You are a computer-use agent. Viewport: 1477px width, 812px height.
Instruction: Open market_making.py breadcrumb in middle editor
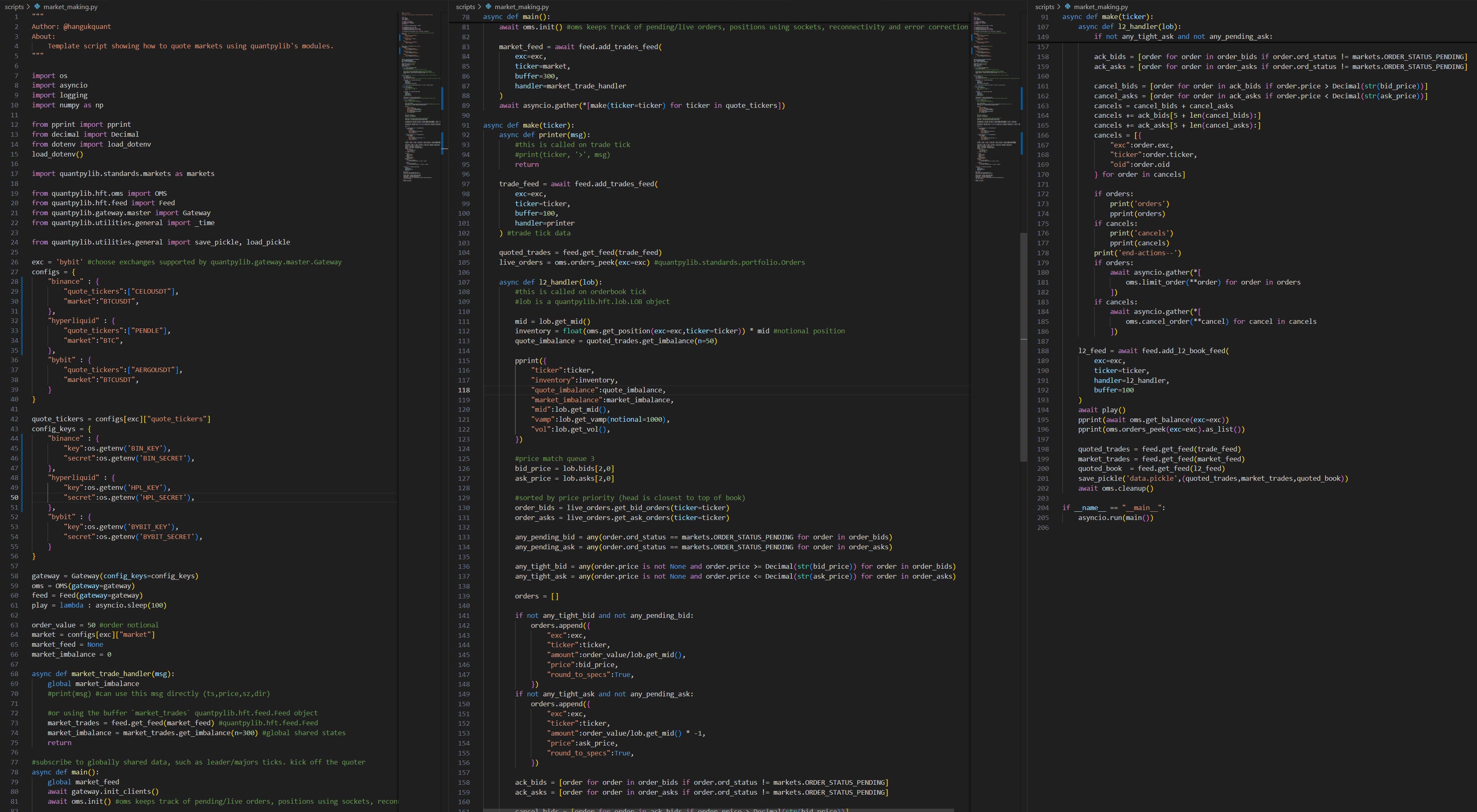click(x=522, y=7)
